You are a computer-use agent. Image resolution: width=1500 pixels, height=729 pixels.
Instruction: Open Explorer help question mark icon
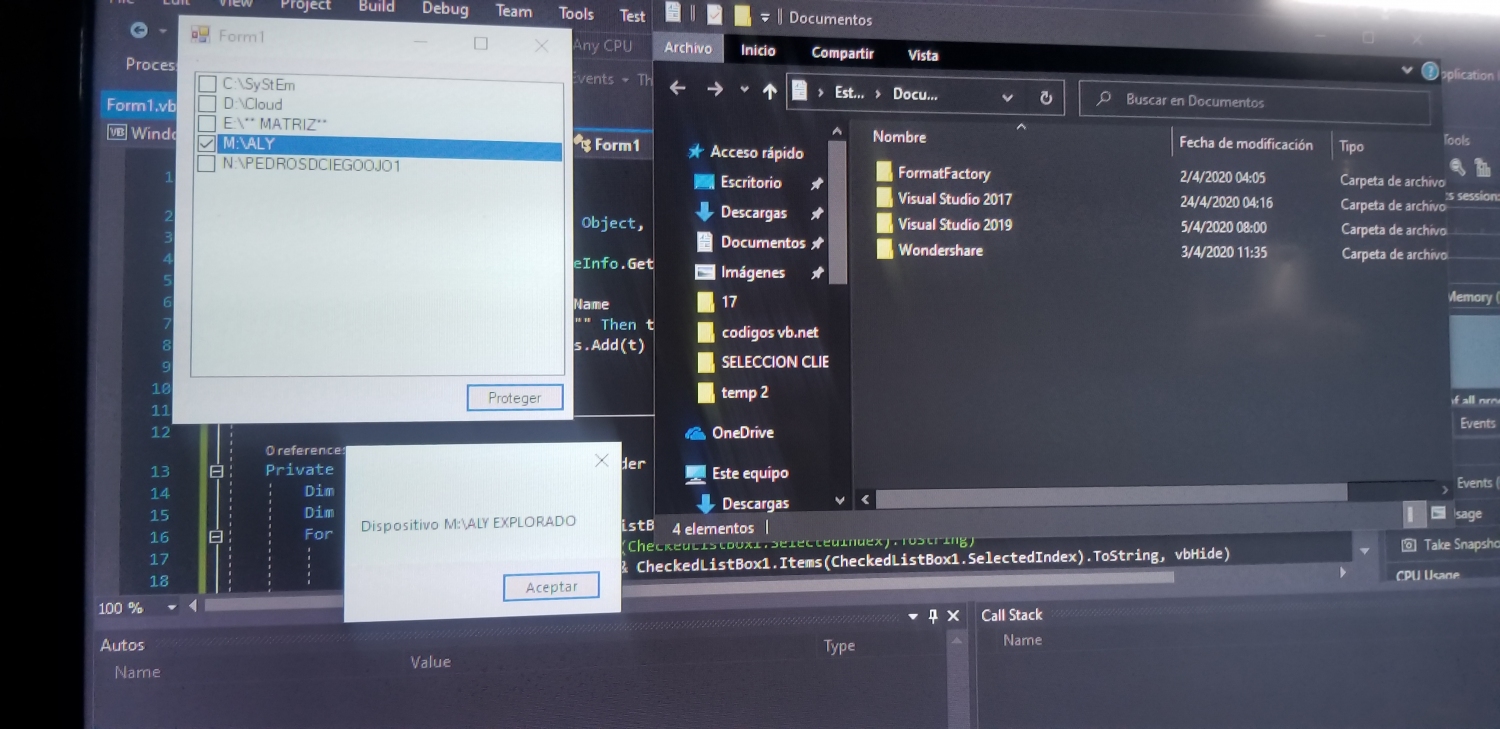(1430, 72)
